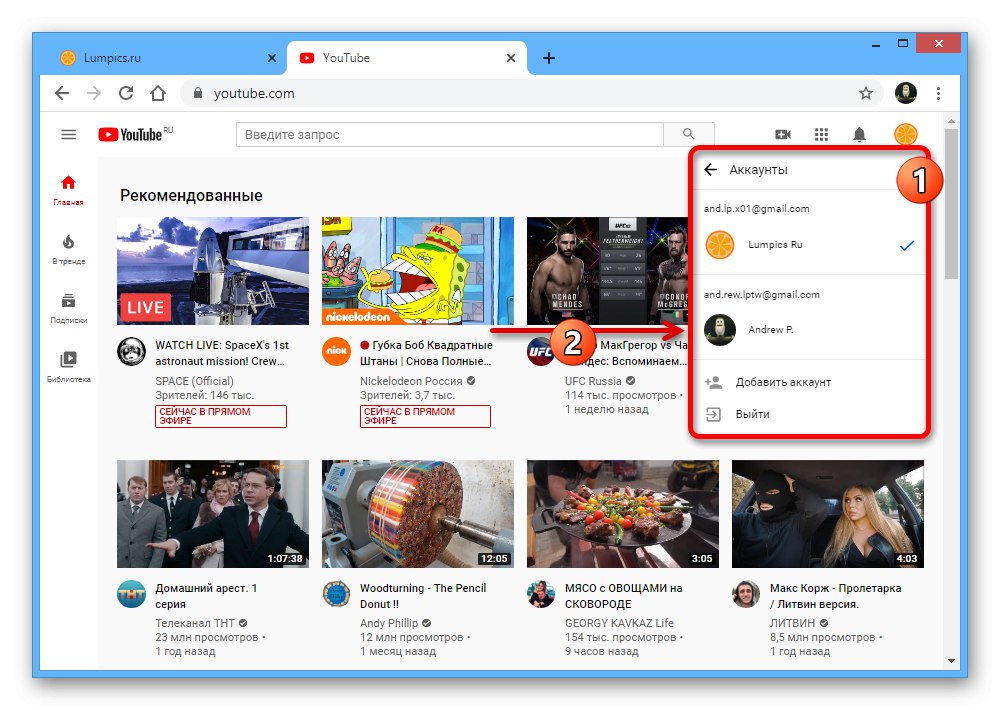Open the SpongeBob video thumbnail
This screenshot has width=1000, height=710.
(x=418, y=270)
